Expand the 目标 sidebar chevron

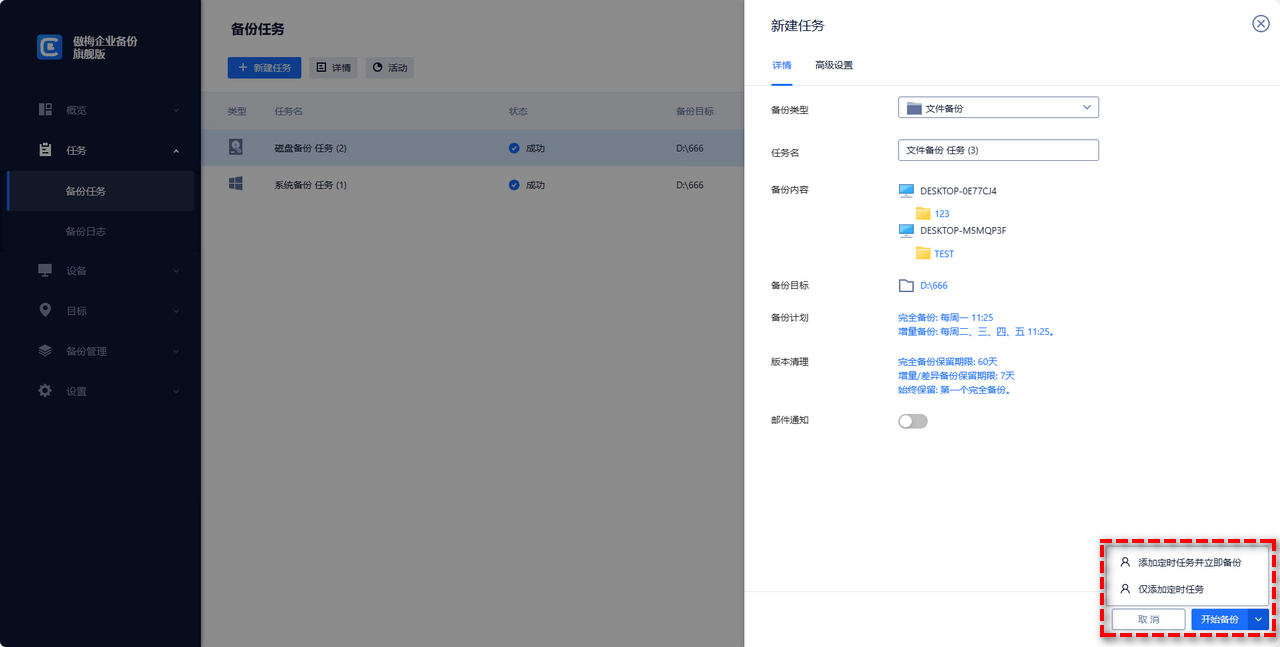click(x=176, y=311)
